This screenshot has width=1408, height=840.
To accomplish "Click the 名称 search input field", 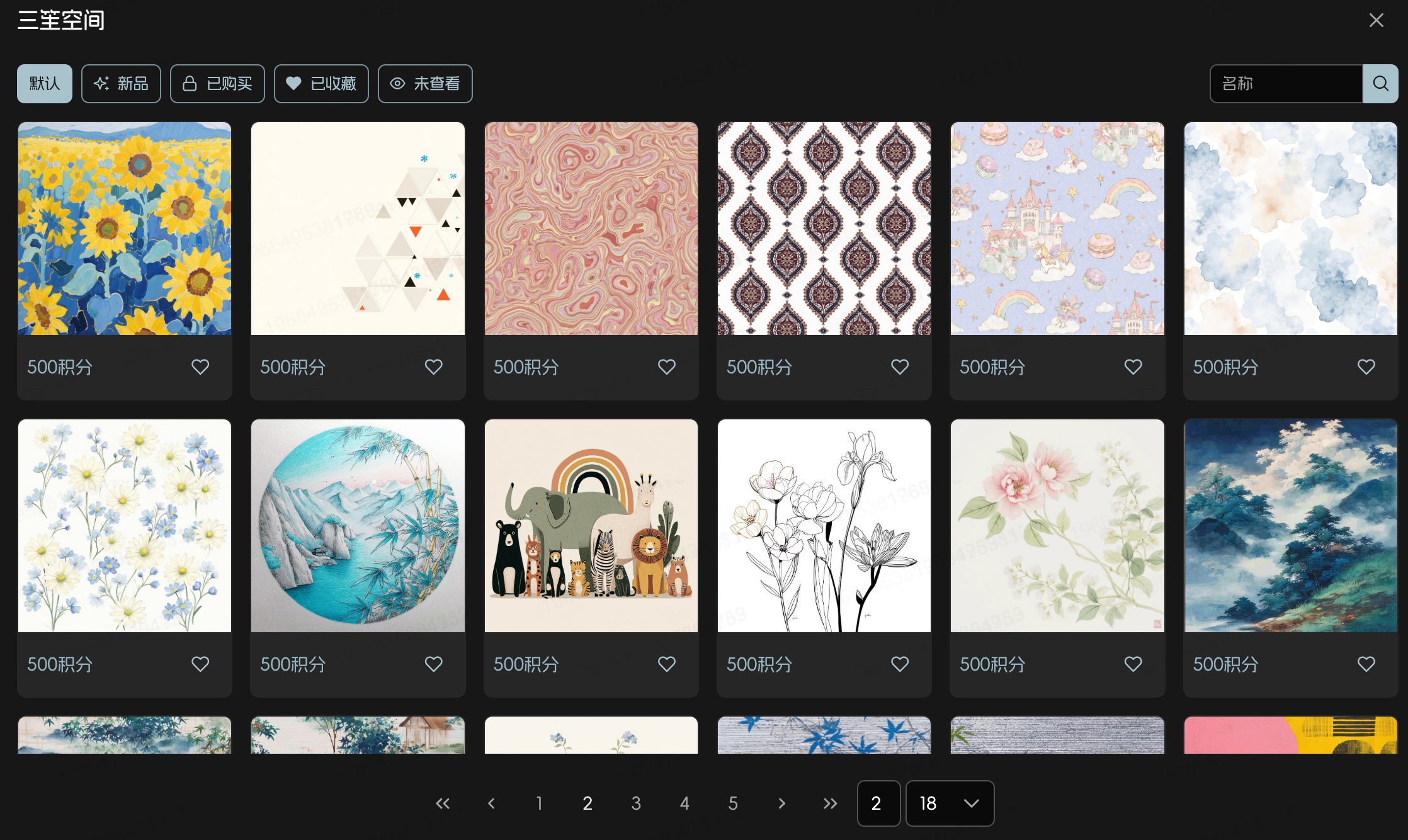I will point(1286,84).
